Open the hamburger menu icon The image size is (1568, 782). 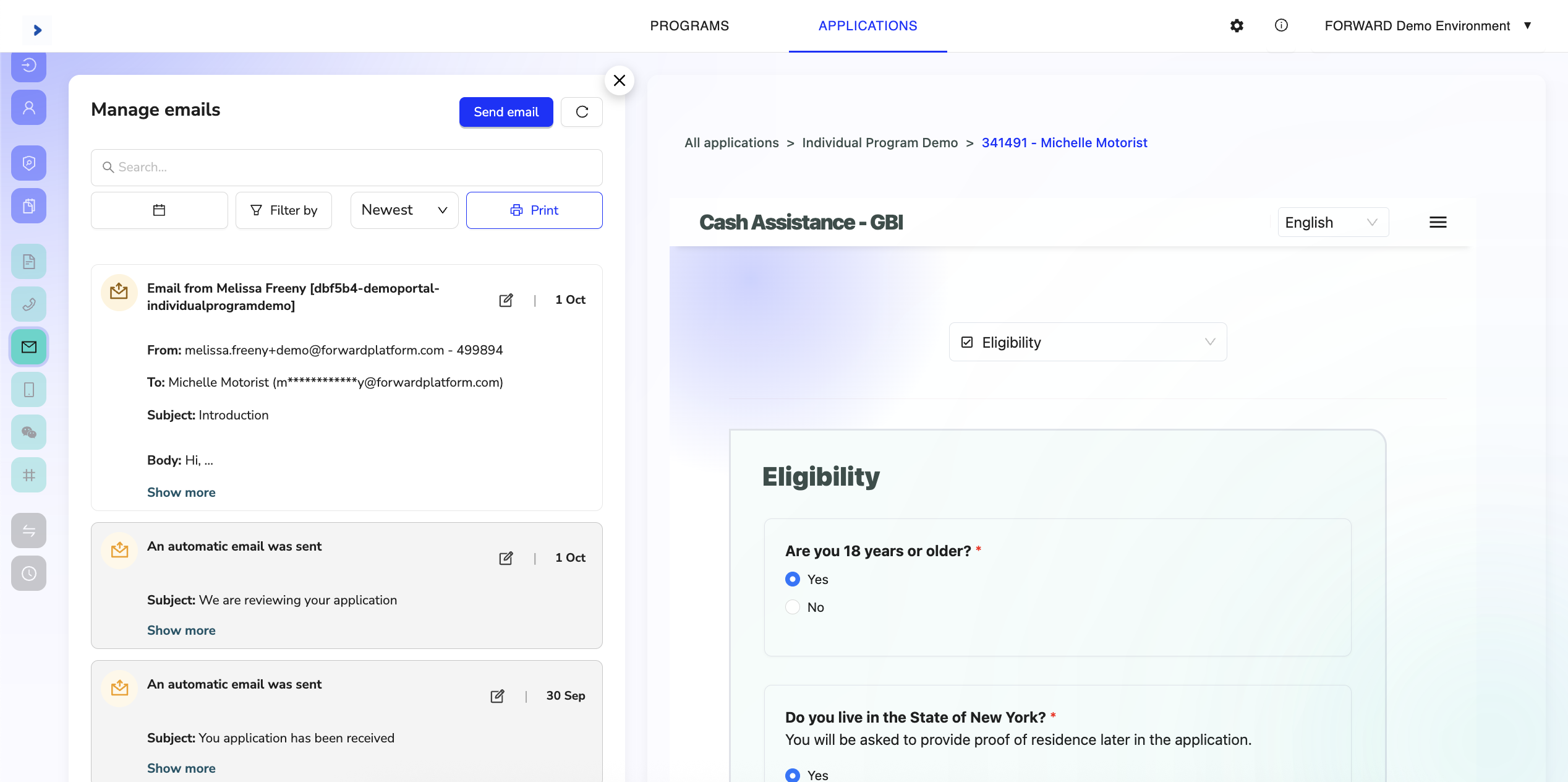(x=1438, y=222)
